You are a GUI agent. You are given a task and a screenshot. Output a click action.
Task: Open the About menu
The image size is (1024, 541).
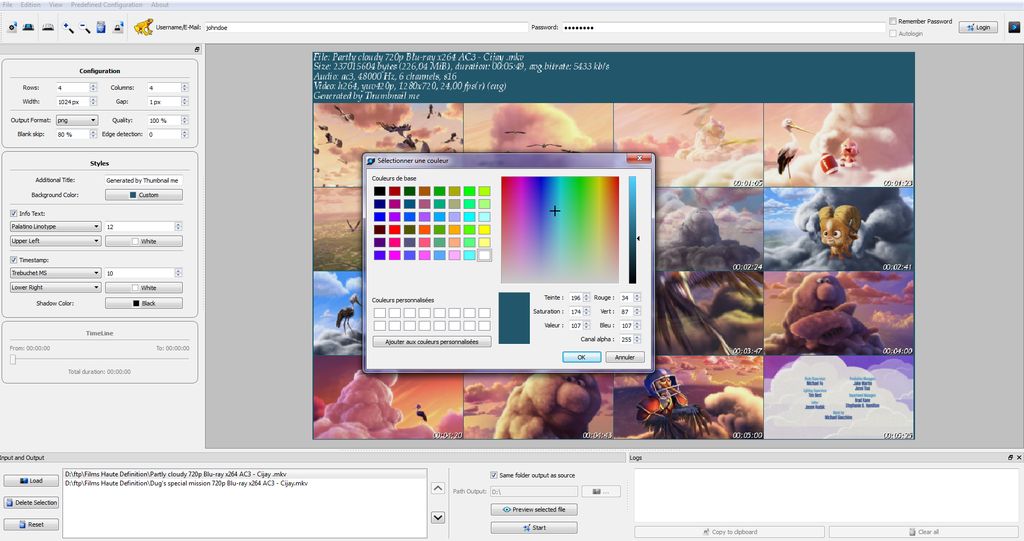160,5
